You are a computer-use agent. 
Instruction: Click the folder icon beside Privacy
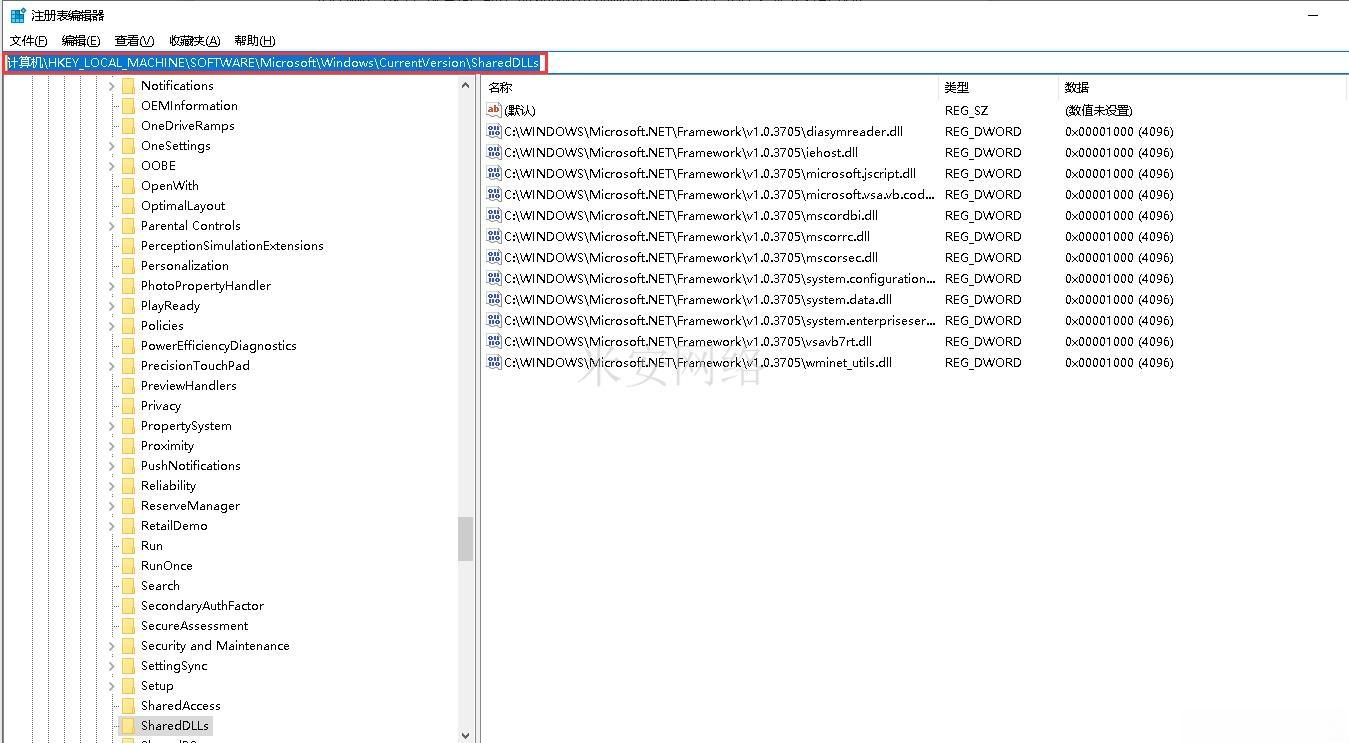128,406
